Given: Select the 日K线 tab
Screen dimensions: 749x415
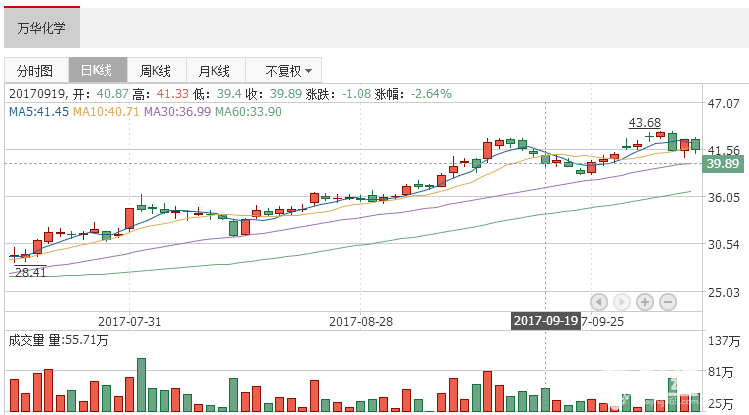Looking at the screenshot, I should (x=96, y=71).
